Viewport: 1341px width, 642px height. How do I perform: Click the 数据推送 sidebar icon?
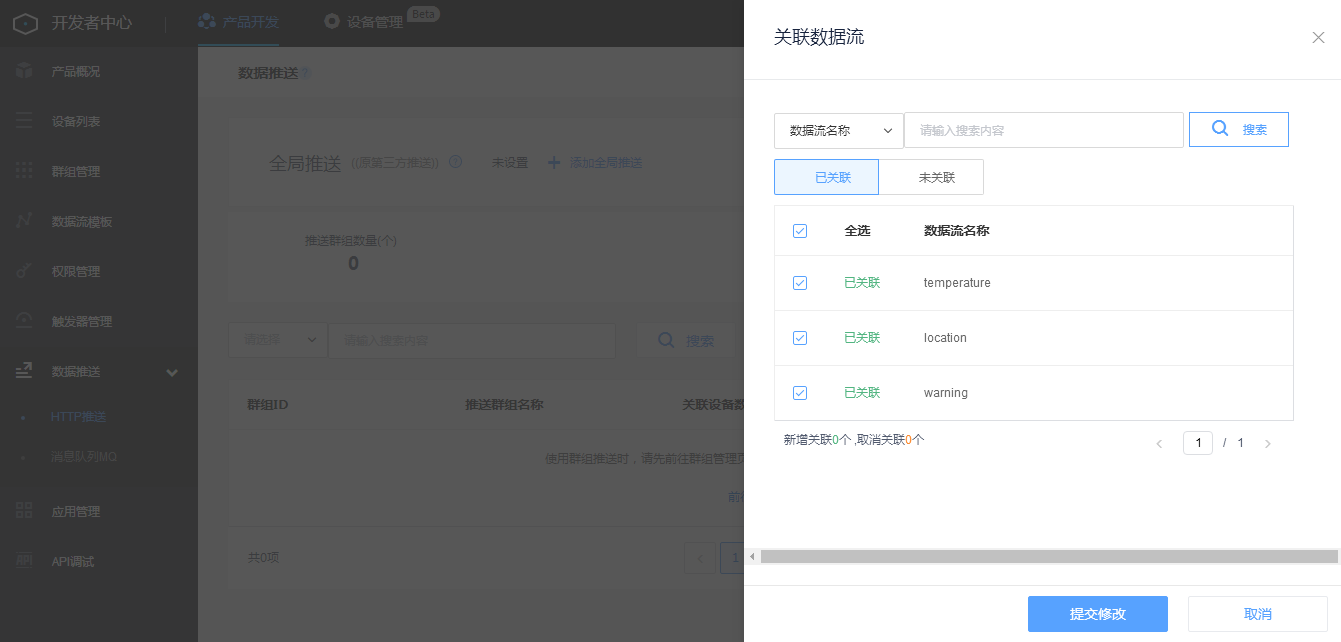coord(24,371)
